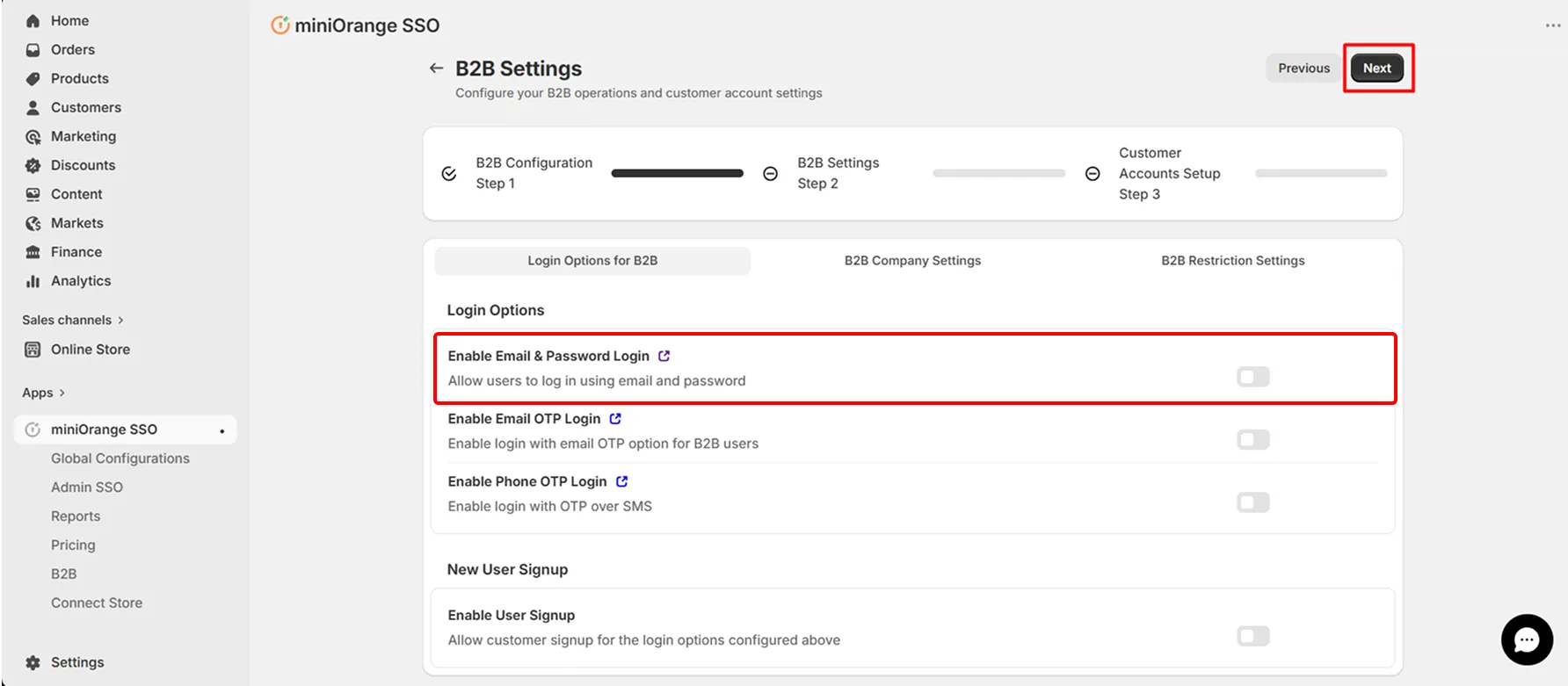Open the Orders page link
This screenshot has height=686, width=1568.
[x=73, y=50]
